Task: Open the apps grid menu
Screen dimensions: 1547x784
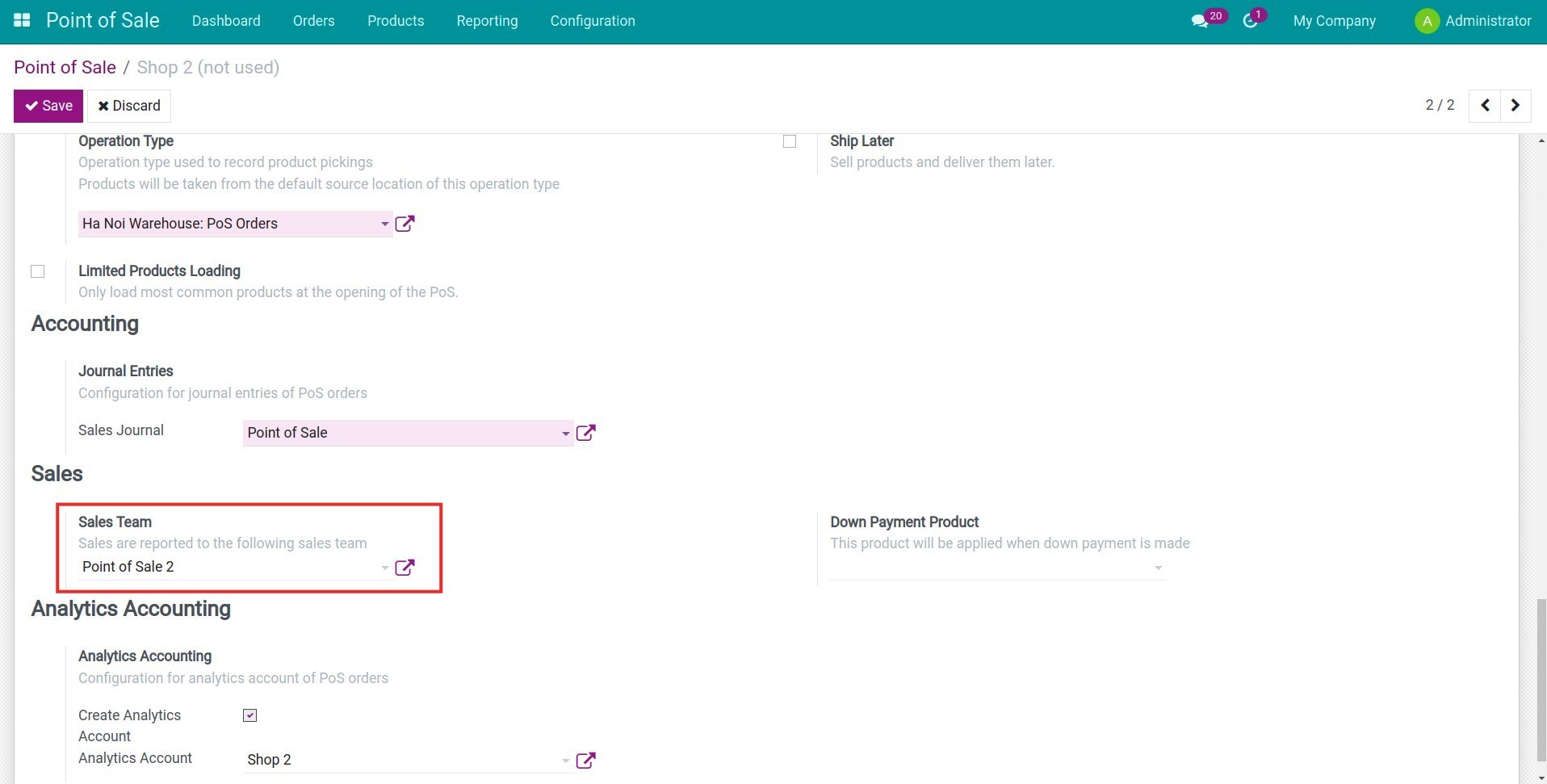Action: pyautogui.click(x=22, y=19)
